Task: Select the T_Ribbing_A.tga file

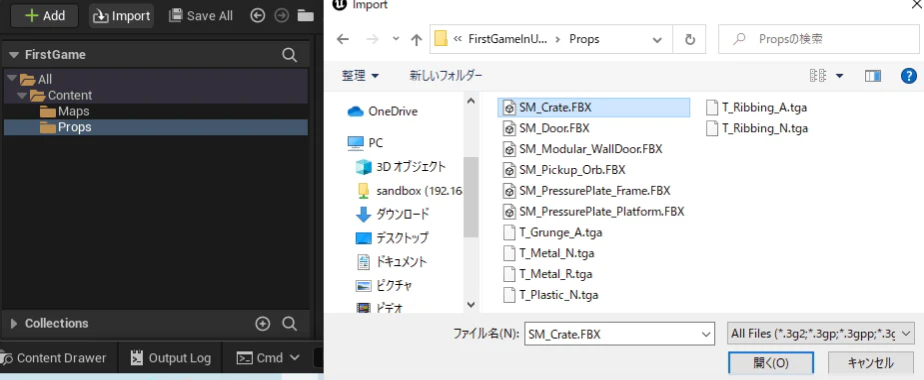Action: [757, 108]
